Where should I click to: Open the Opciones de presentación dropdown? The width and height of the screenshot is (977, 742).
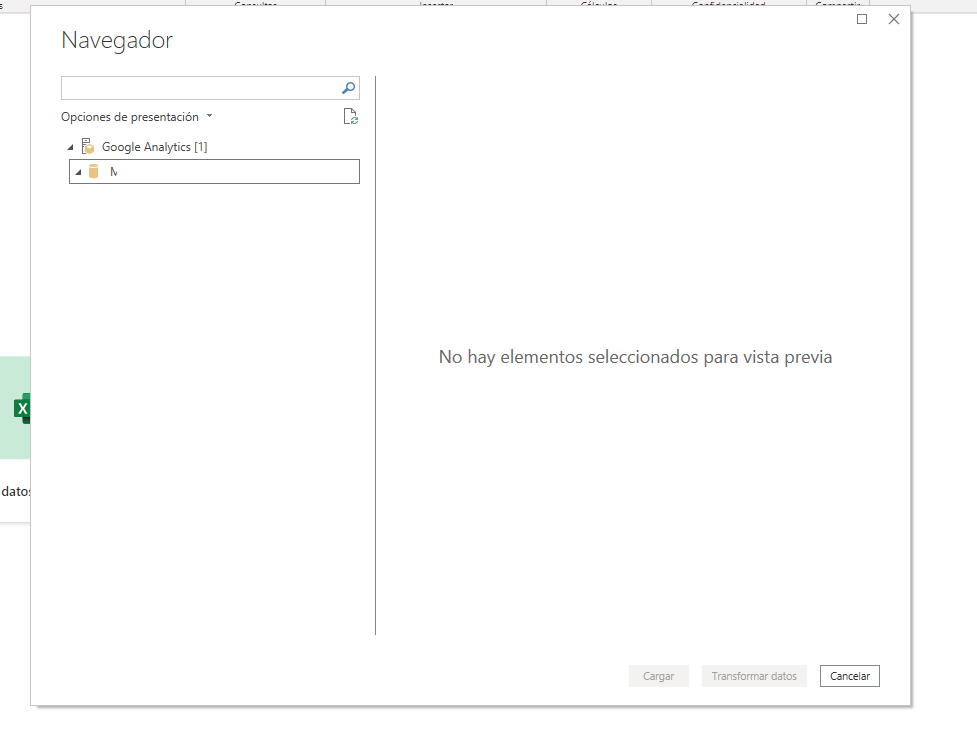click(x=136, y=117)
